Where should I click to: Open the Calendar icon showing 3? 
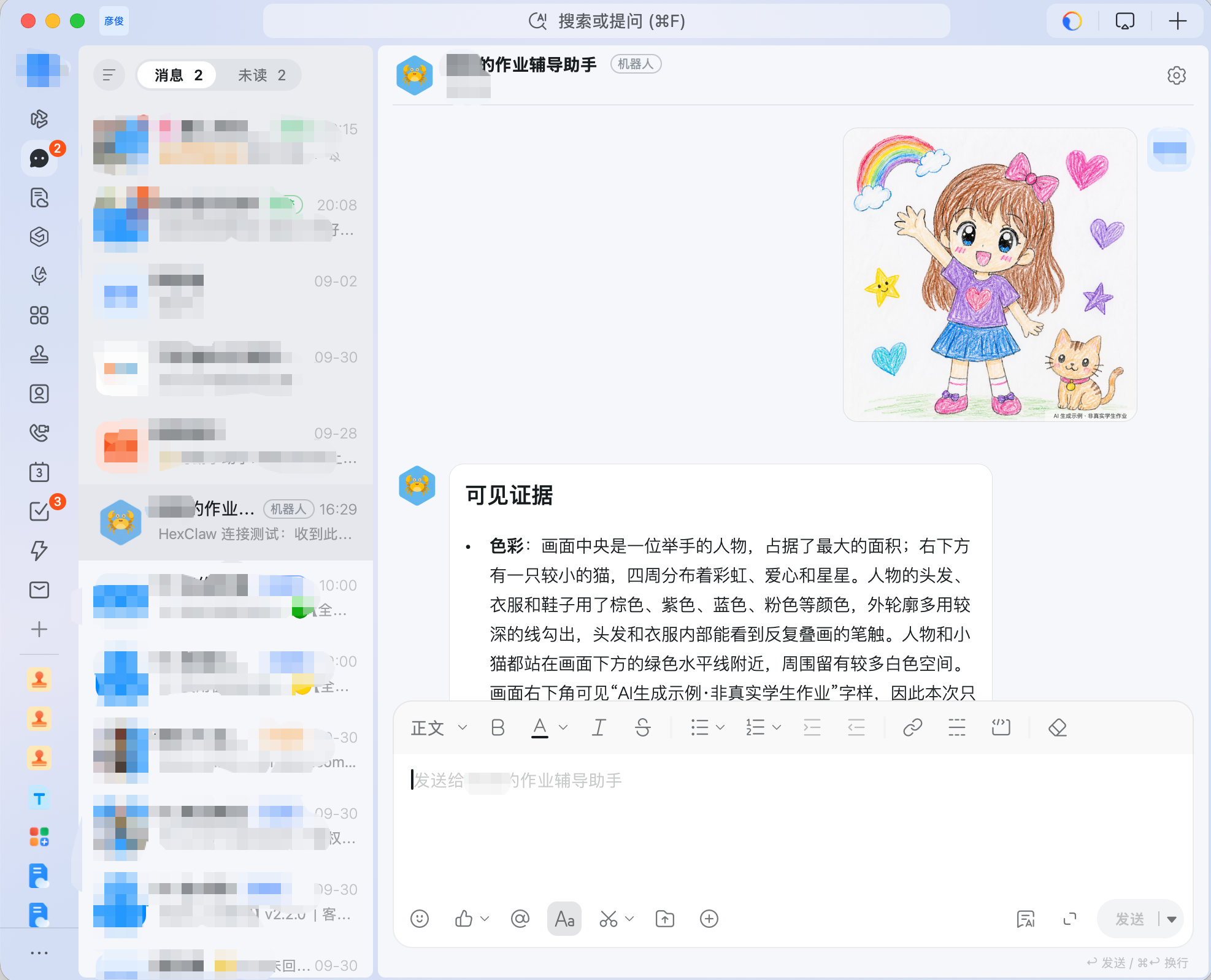39,472
